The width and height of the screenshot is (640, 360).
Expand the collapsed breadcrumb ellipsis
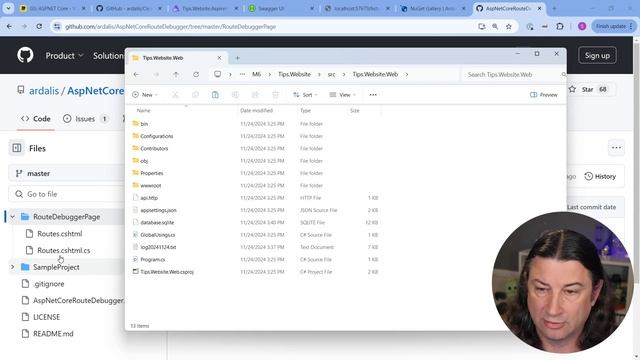242,74
